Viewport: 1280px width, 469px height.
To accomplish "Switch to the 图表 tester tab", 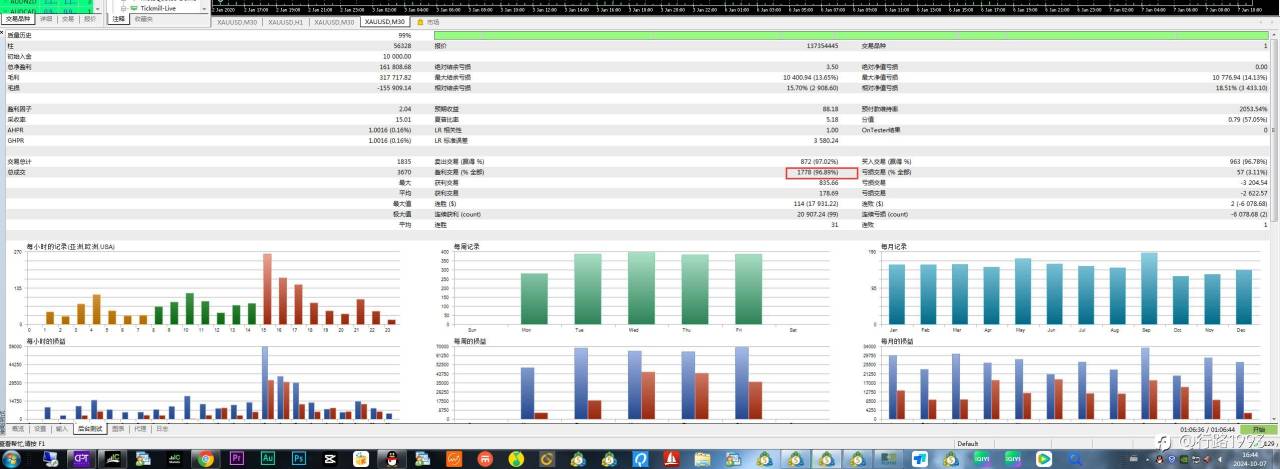I will [x=118, y=428].
